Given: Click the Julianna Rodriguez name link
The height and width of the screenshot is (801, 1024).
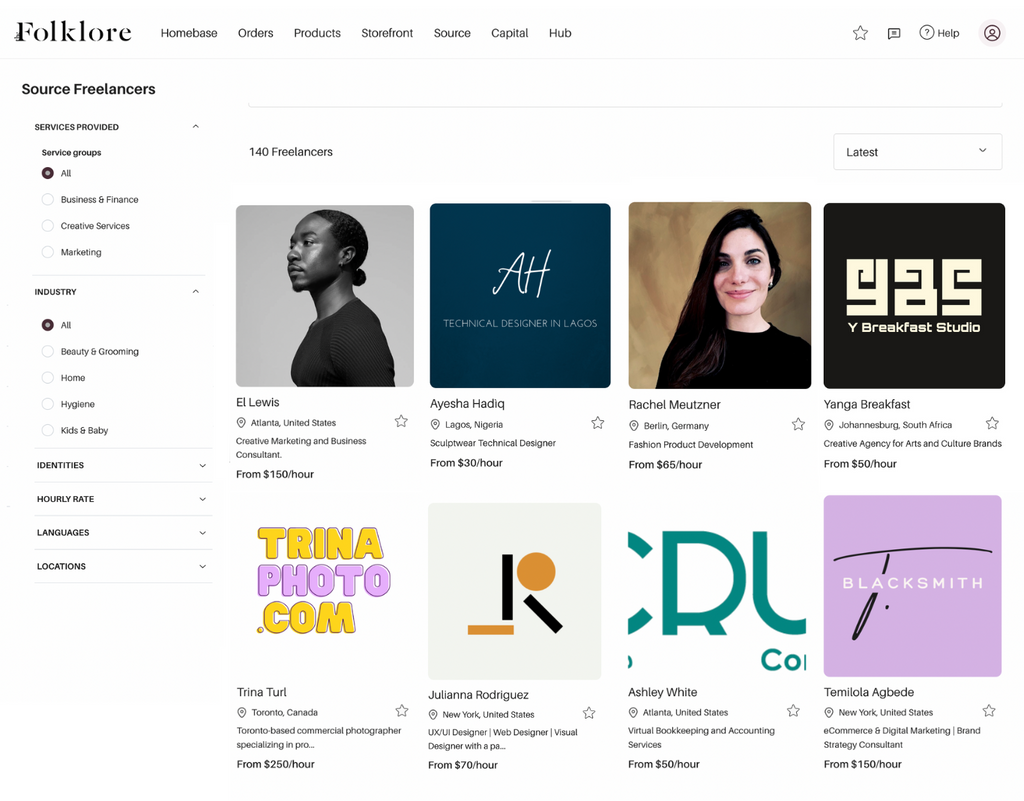Looking at the screenshot, I should pyautogui.click(x=478, y=695).
